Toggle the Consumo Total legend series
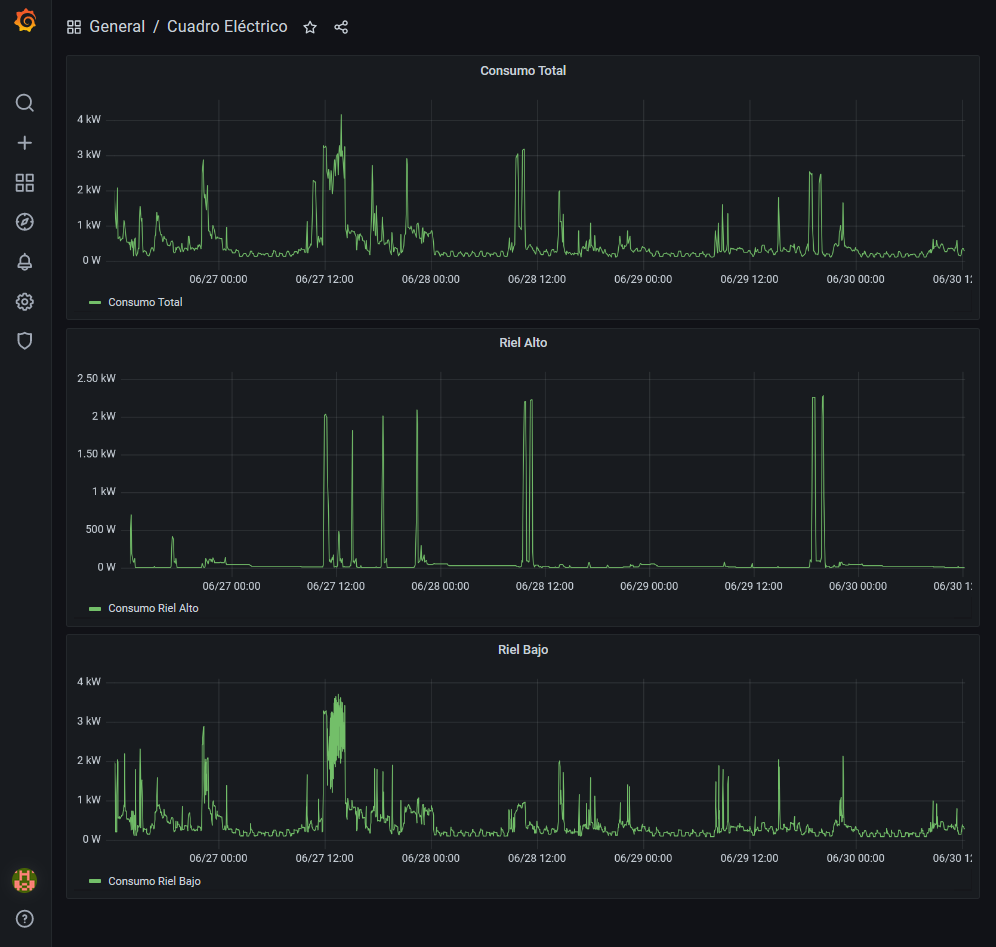Screen dimensions: 996x947 tap(145, 302)
